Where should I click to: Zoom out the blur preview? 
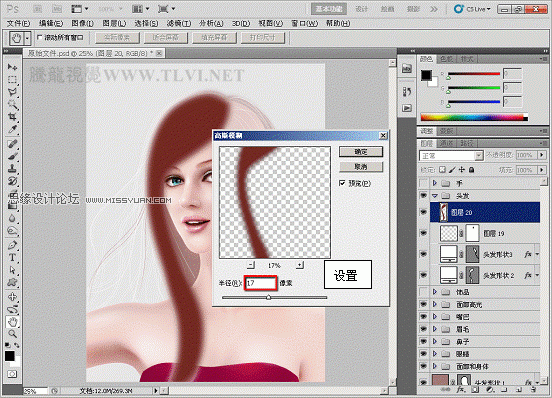point(251,265)
